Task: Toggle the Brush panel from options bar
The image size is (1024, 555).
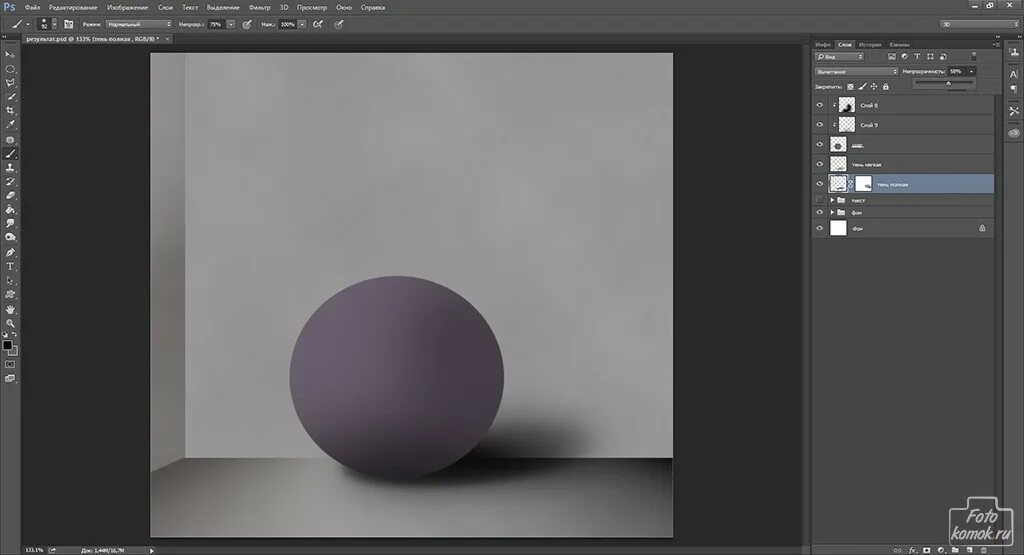Action: click(x=68, y=24)
